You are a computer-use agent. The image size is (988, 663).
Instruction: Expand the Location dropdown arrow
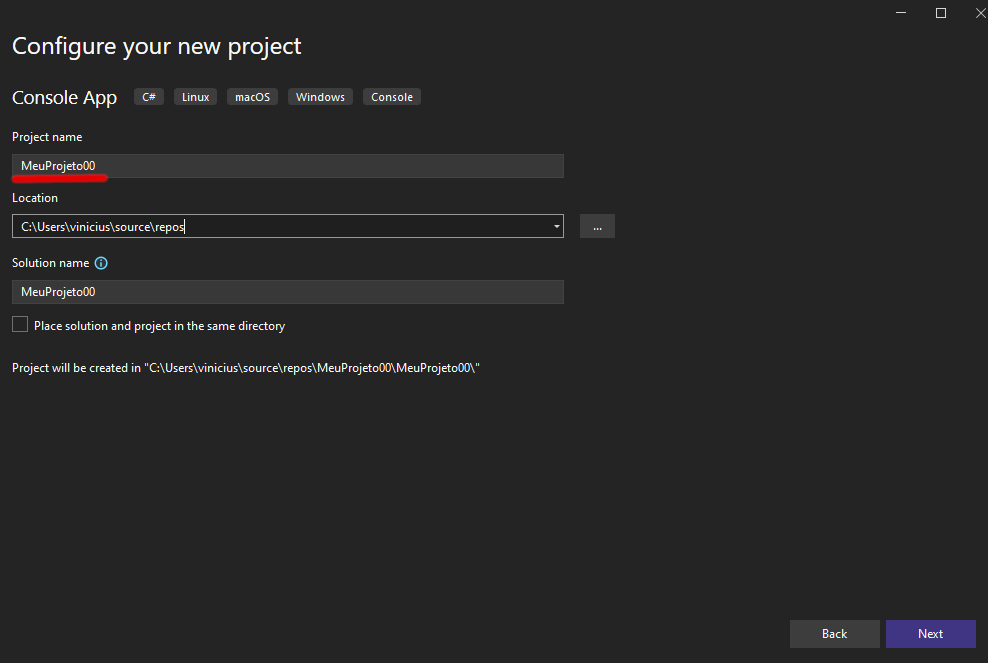556,227
